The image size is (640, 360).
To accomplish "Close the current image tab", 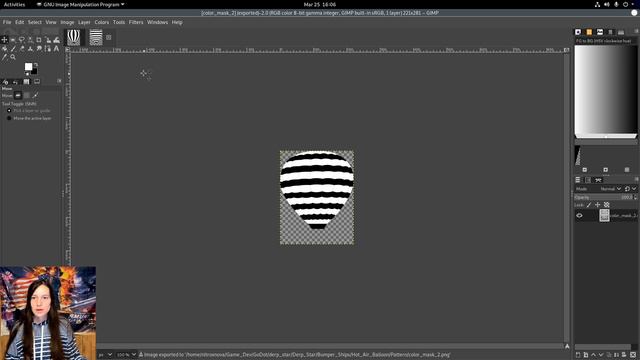I will (x=109, y=38).
